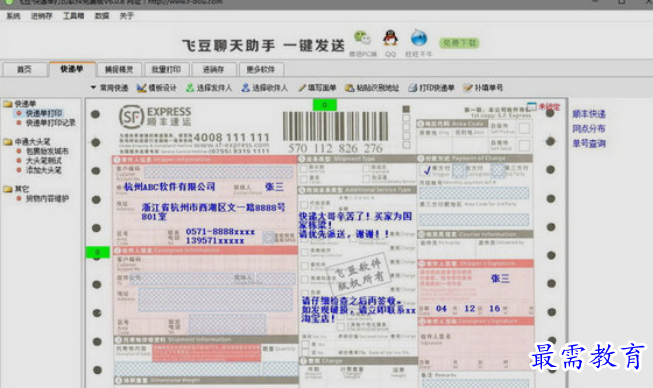The width and height of the screenshot is (653, 388).
Task: Open the 数据 menu
Action: (x=102, y=16)
